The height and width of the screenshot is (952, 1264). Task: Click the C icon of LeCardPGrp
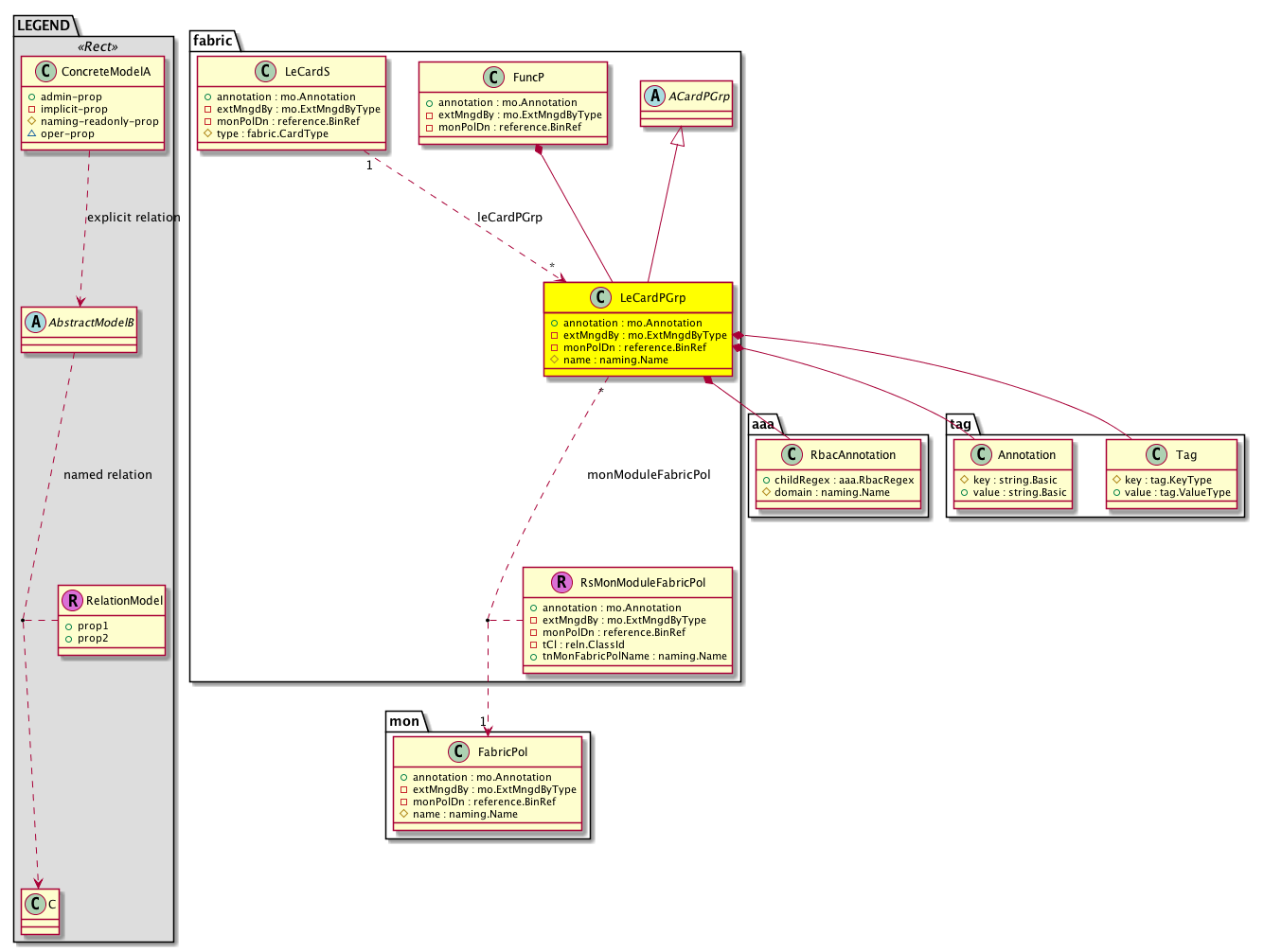(x=601, y=298)
